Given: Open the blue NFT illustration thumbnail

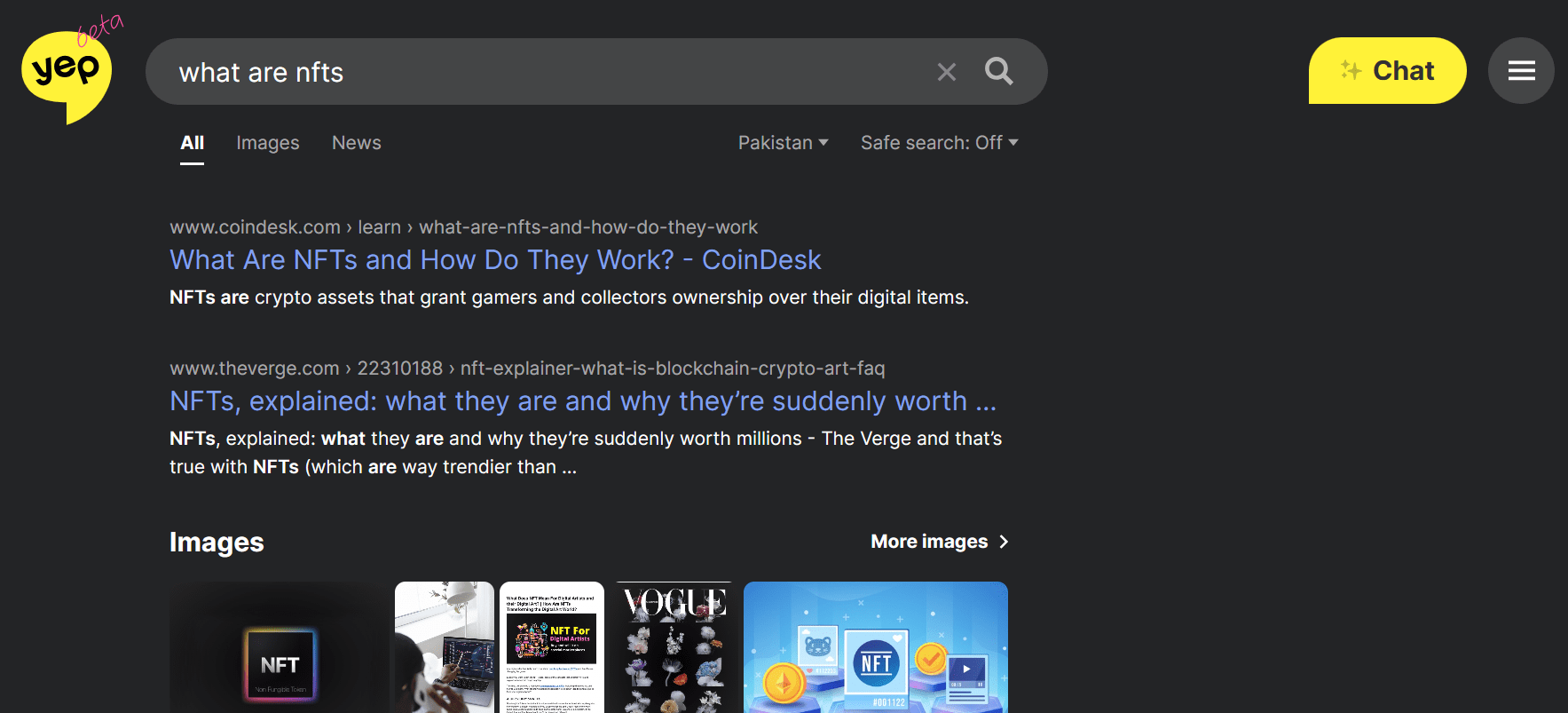Looking at the screenshot, I should pos(875,648).
